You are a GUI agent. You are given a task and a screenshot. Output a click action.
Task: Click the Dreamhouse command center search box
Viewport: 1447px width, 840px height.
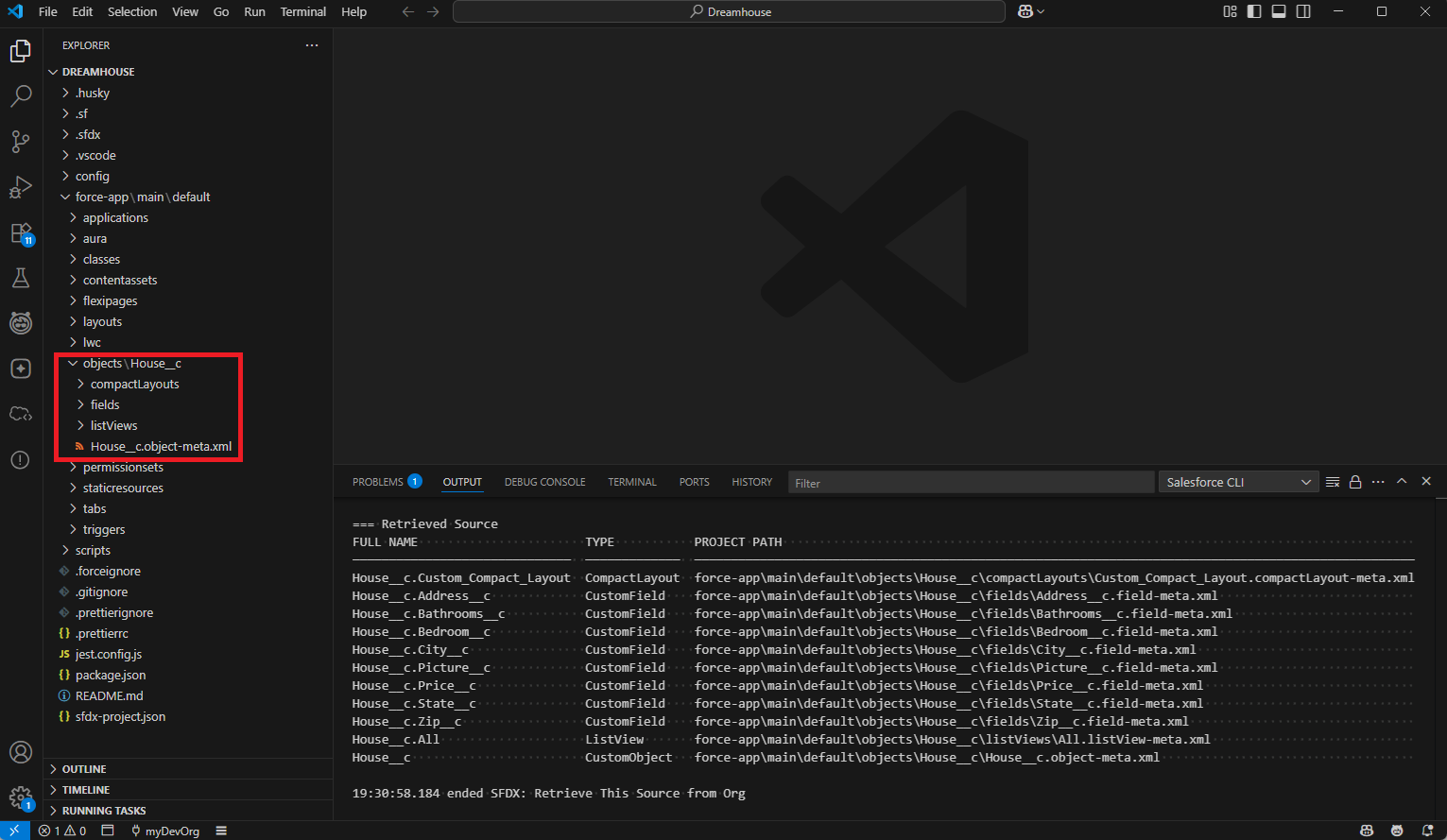[729, 11]
